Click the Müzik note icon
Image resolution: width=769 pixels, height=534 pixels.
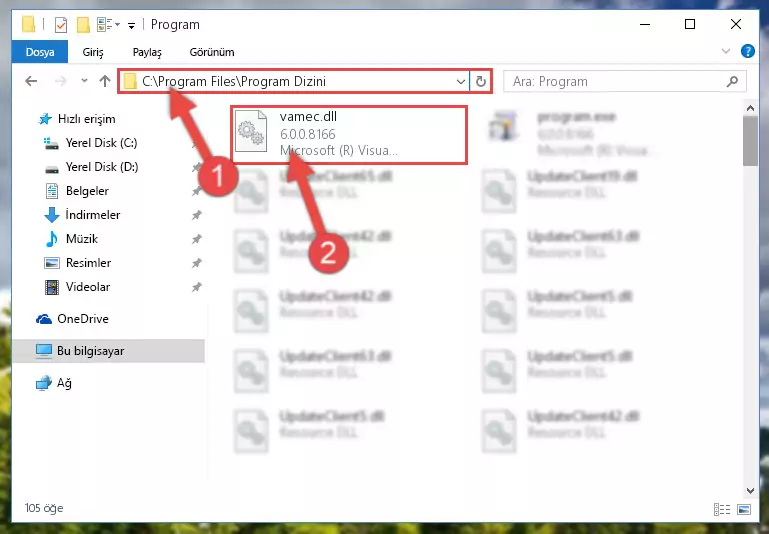click(51, 239)
